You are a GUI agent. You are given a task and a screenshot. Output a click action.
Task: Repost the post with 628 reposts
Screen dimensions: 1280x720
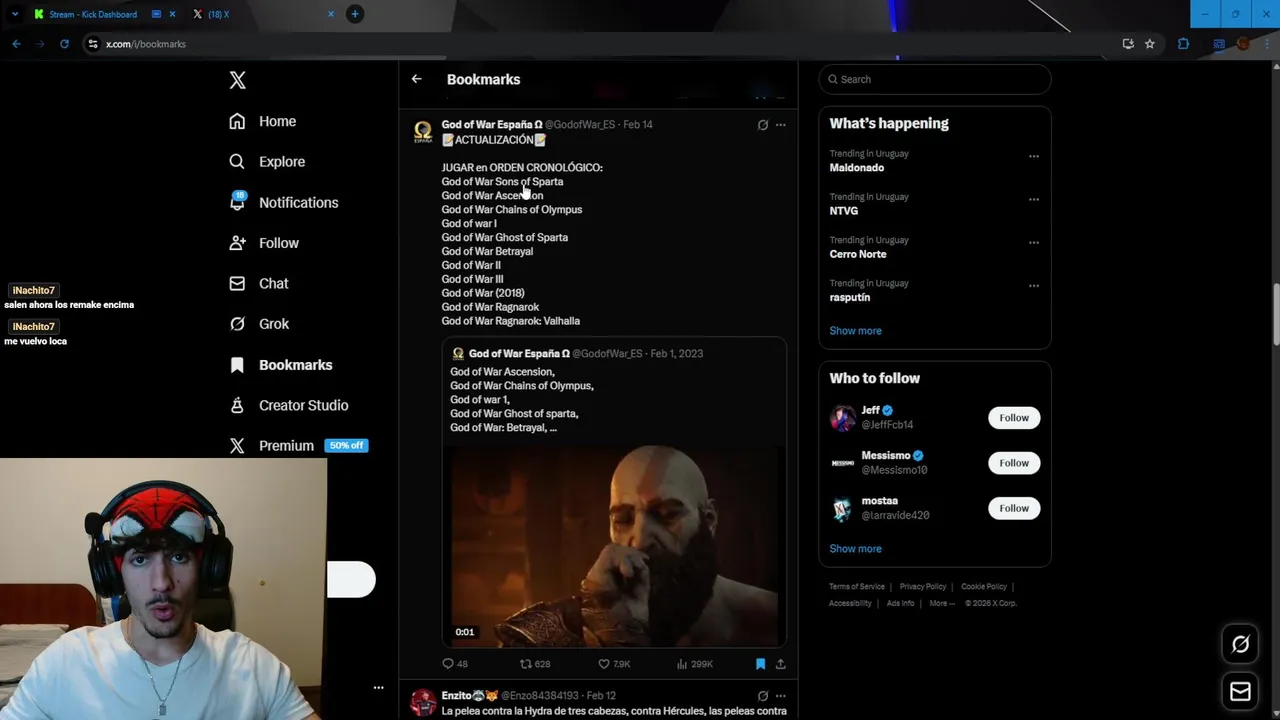point(535,664)
